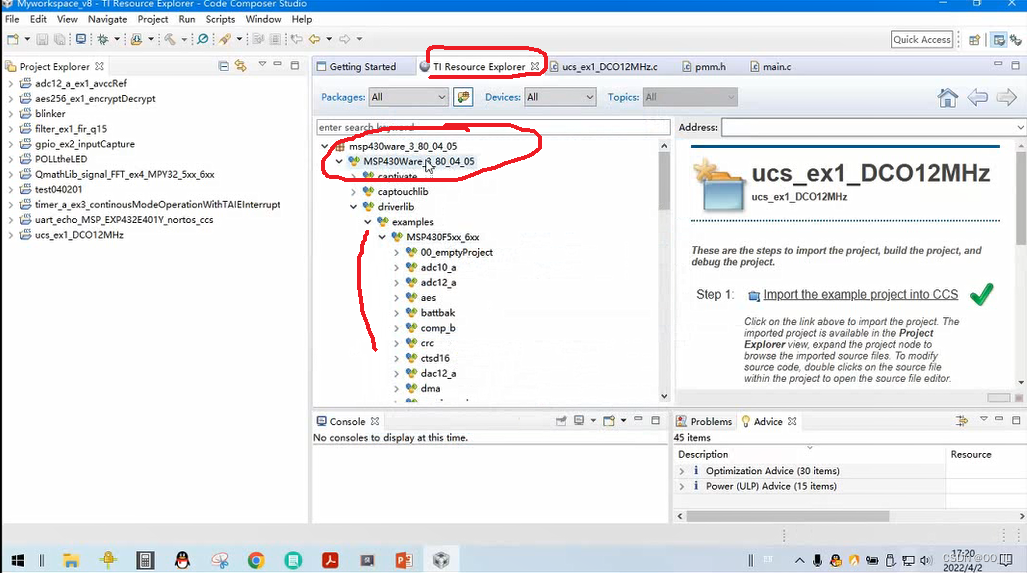Viewport: 1027px width, 573px height.
Task: Click the Flash/load program toolbar icon
Action: click(136, 39)
